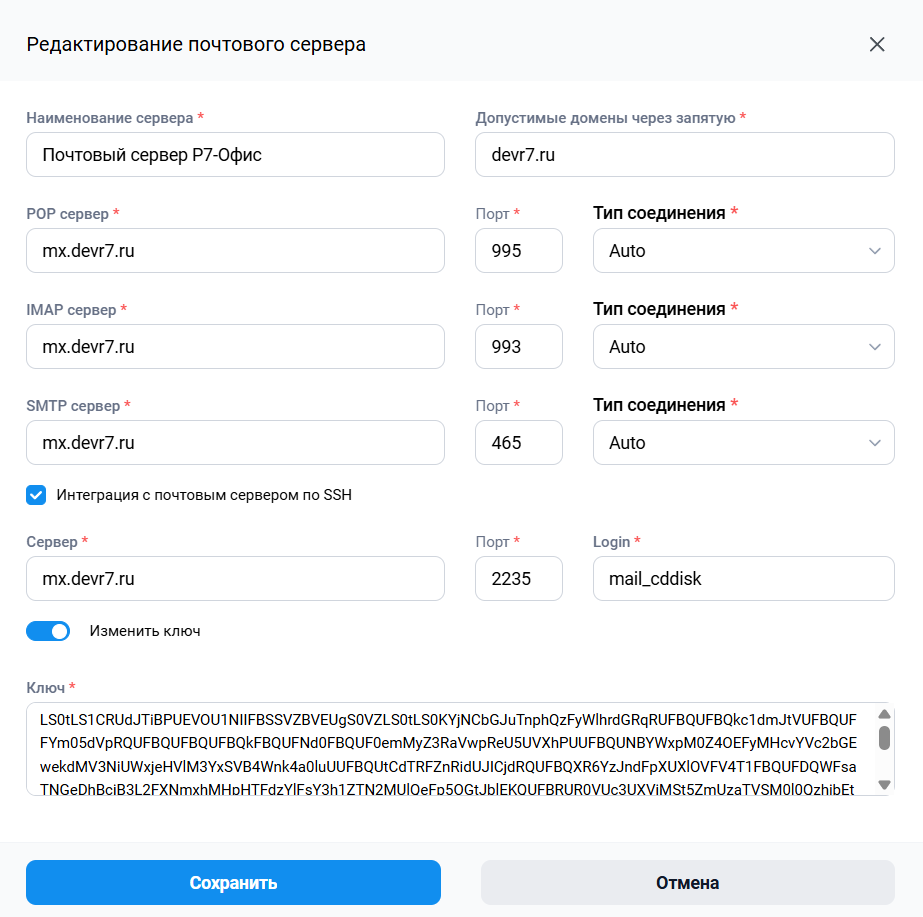Viewport: 923px width, 917px height.
Task: Cancel editing with the Отмена button
Action: [x=688, y=882]
